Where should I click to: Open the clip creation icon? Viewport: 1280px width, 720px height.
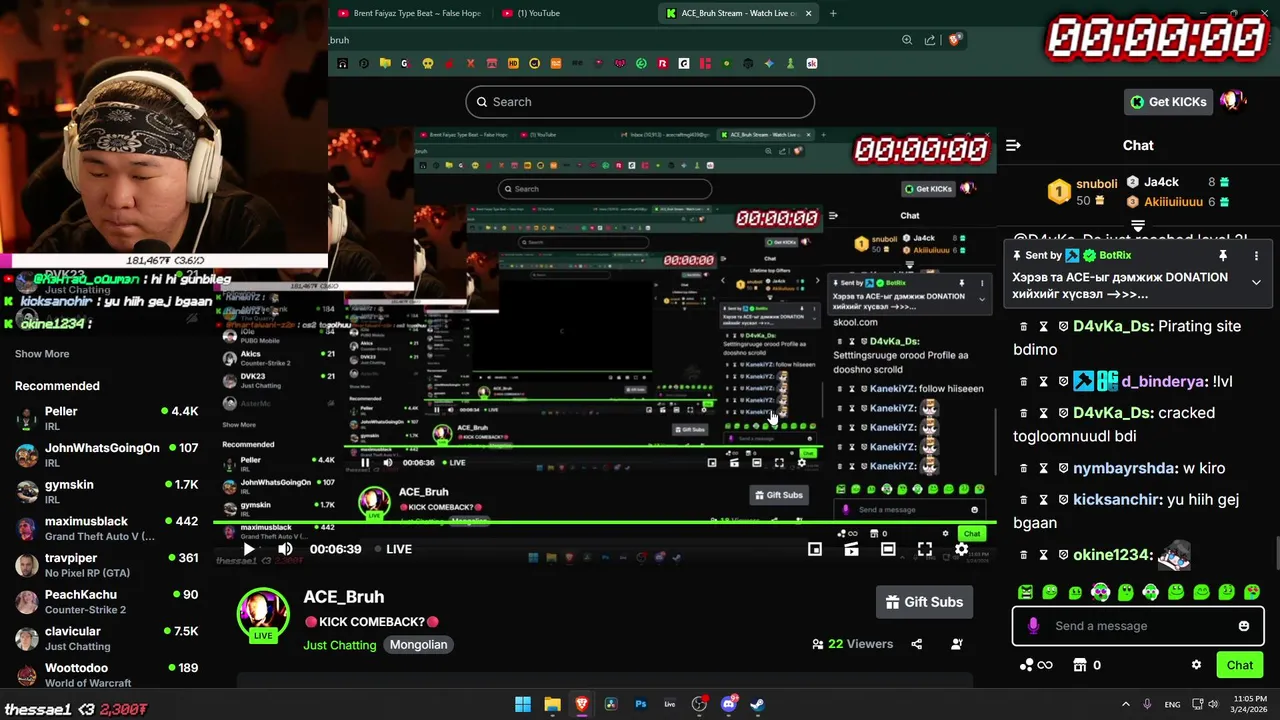(851, 549)
